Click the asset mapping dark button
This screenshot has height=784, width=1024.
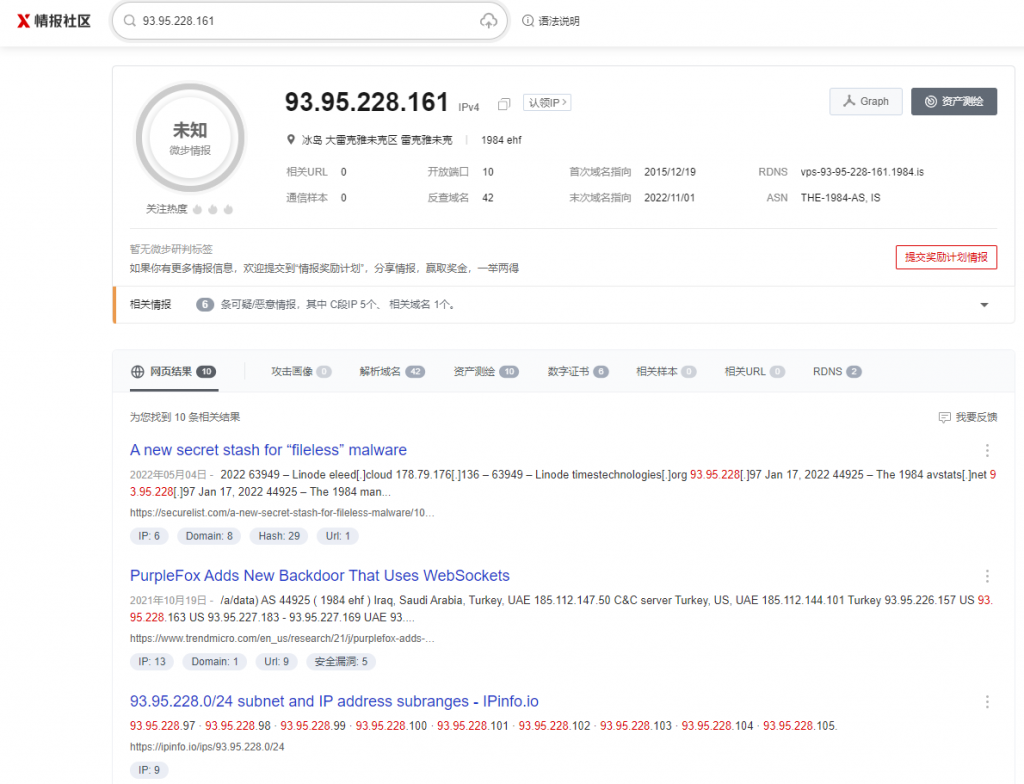954,101
